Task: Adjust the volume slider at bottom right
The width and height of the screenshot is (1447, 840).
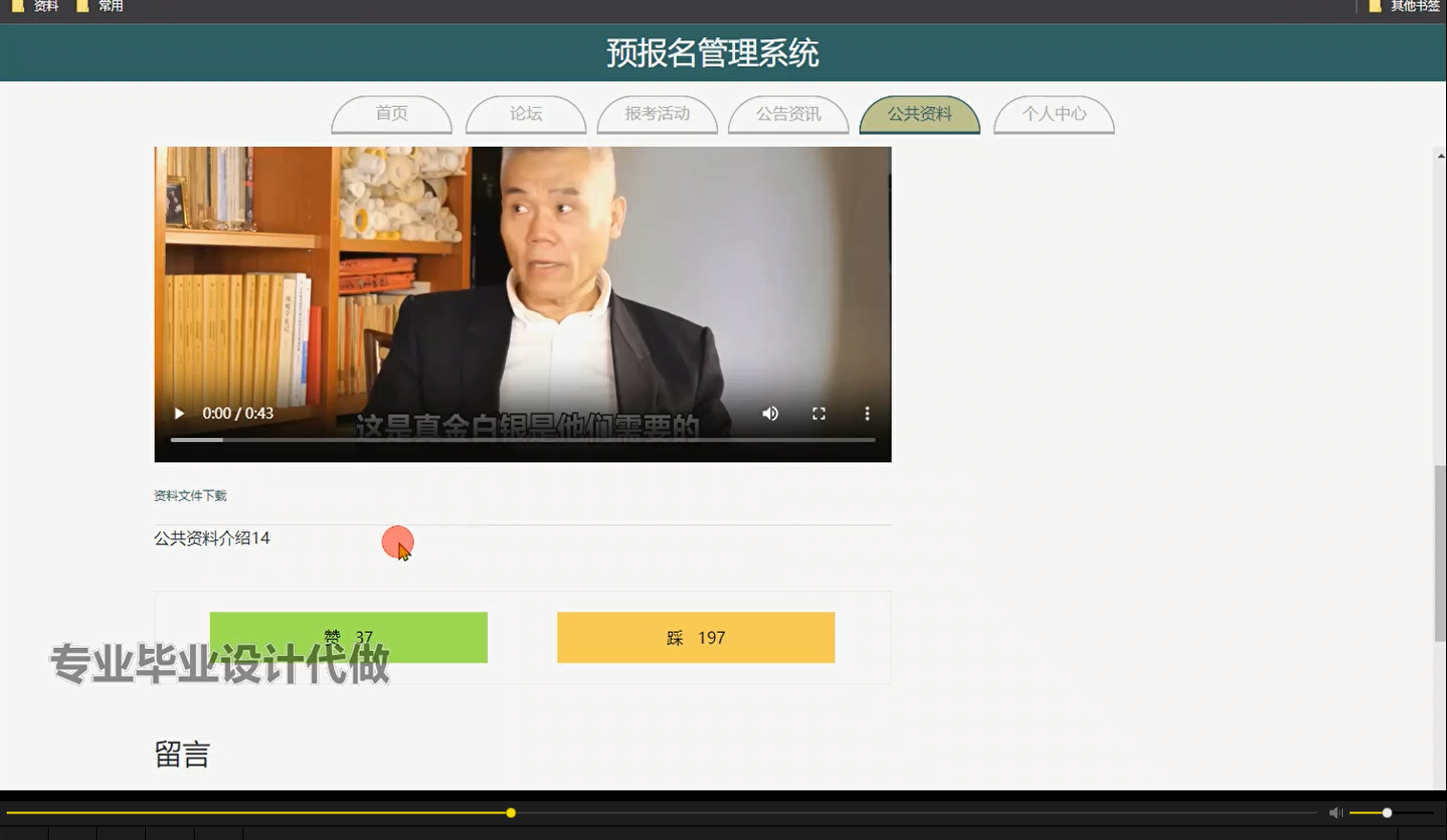Action: (x=1389, y=811)
